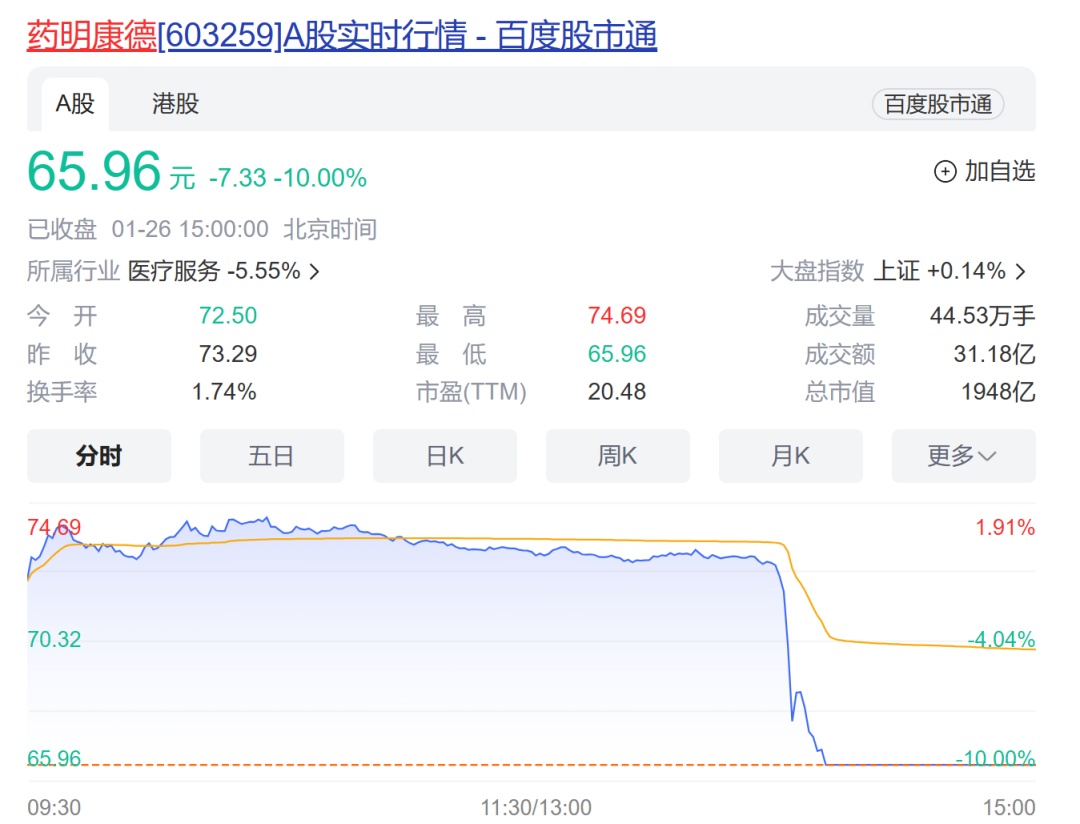
Task: Select the 日K chart tab
Action: coord(445,456)
